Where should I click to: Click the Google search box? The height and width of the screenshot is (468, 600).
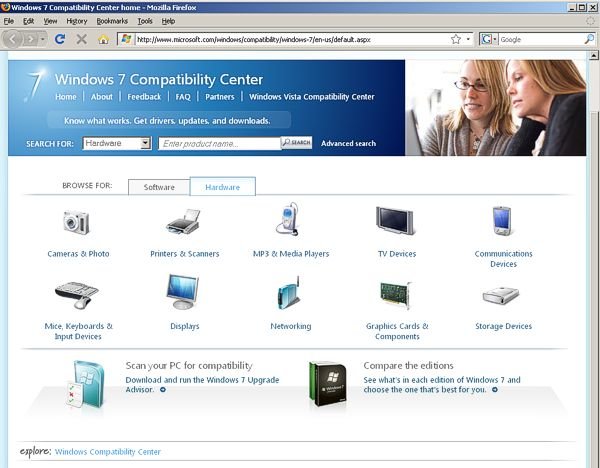(541, 39)
